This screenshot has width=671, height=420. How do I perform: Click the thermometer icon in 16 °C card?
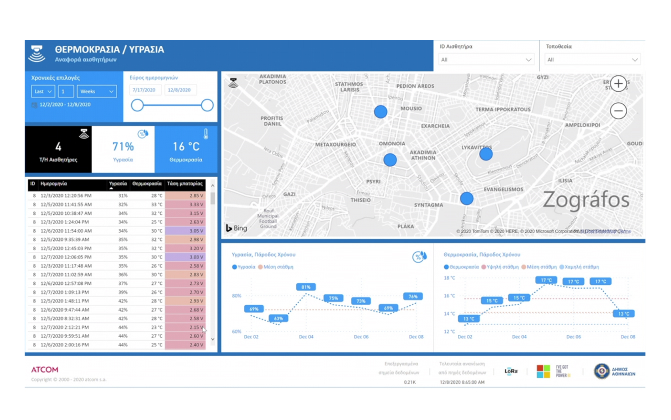click(x=206, y=134)
